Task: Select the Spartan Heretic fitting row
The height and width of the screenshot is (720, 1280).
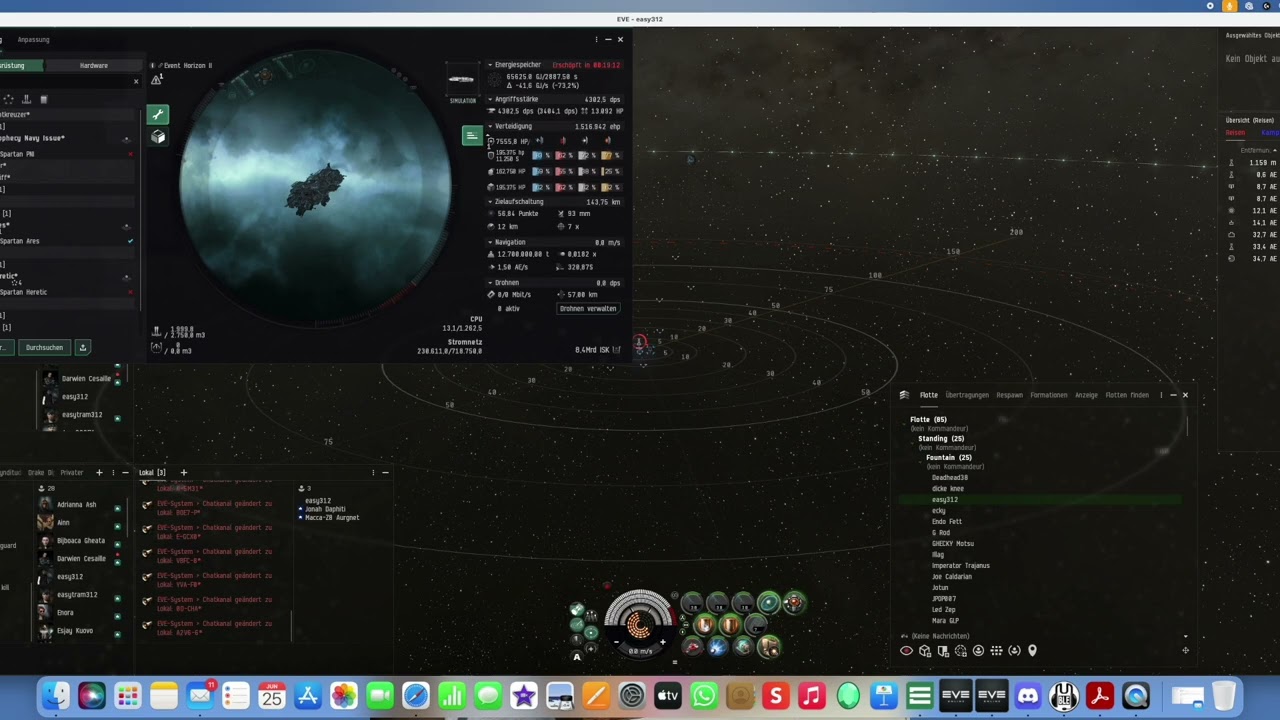Action: tap(68, 292)
